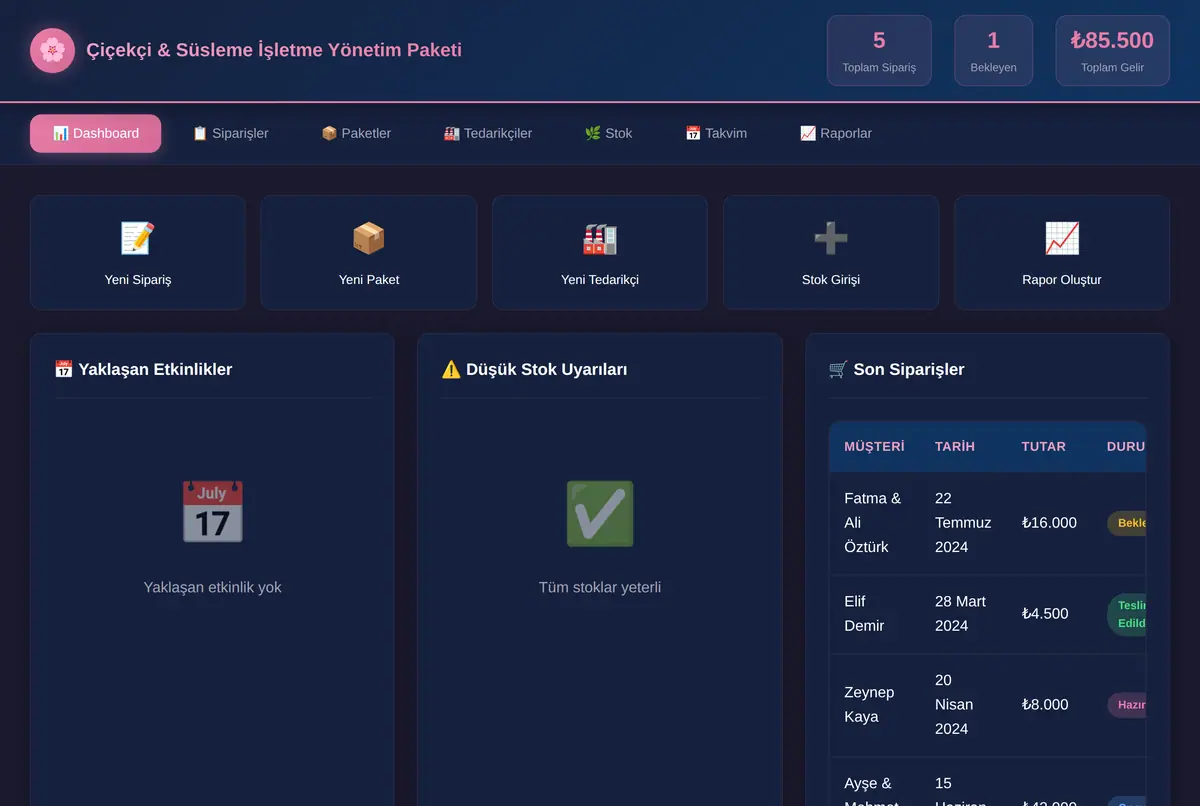Click the box icon on Yeni Paket
The height and width of the screenshot is (806, 1200).
tap(369, 238)
